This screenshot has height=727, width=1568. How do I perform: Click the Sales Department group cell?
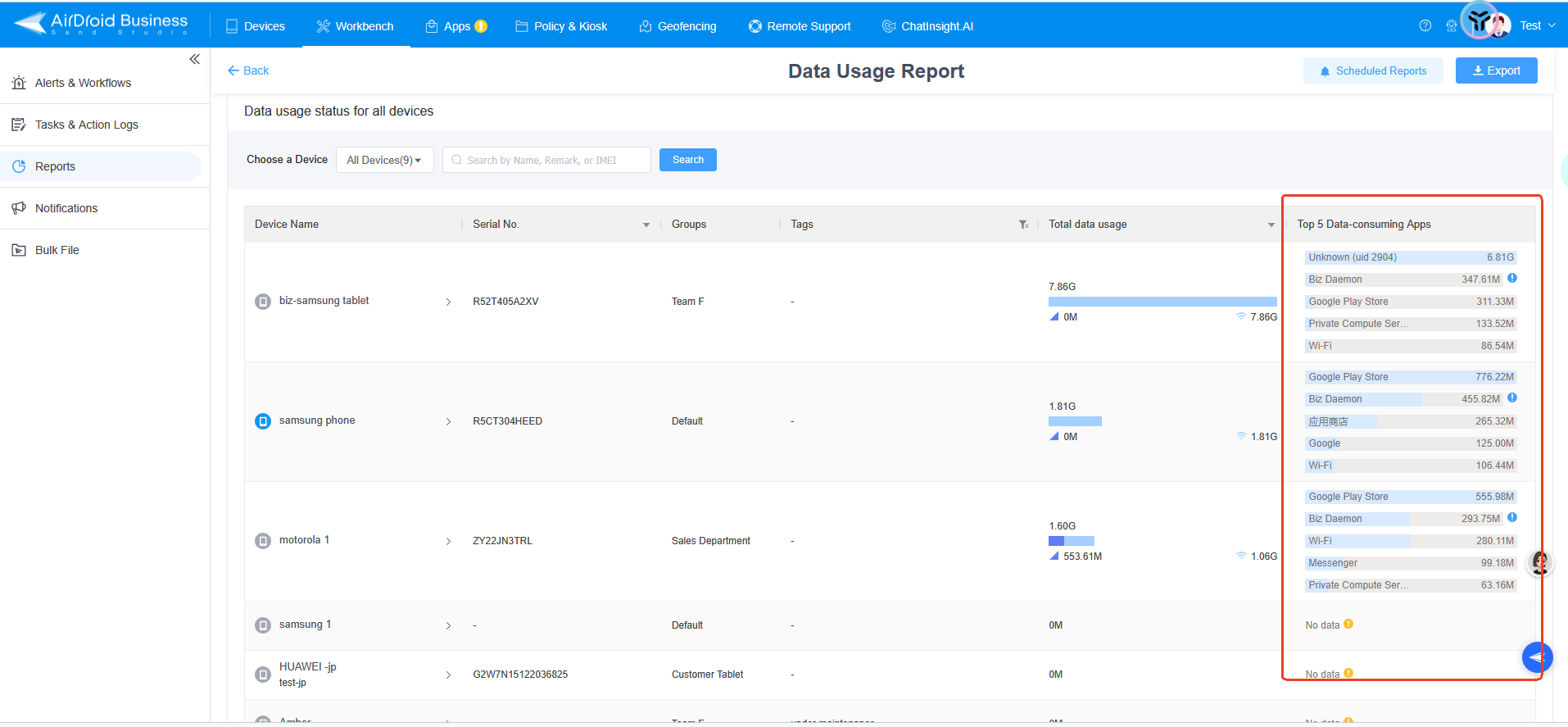click(711, 541)
